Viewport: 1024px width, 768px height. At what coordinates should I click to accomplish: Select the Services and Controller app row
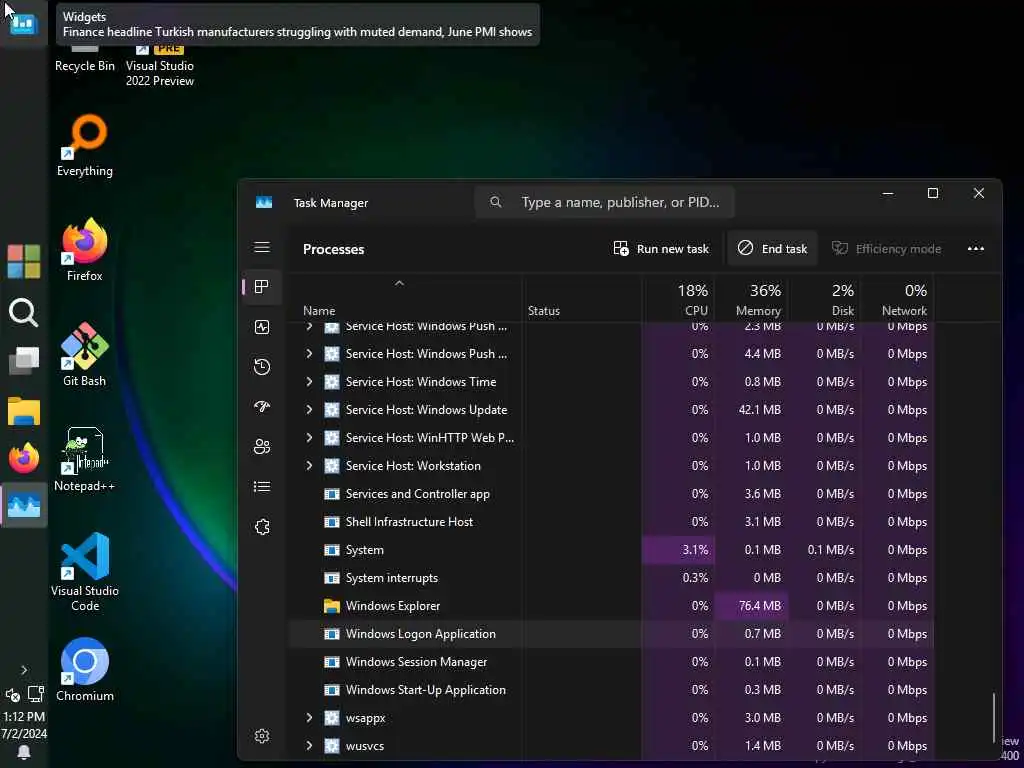click(611, 494)
